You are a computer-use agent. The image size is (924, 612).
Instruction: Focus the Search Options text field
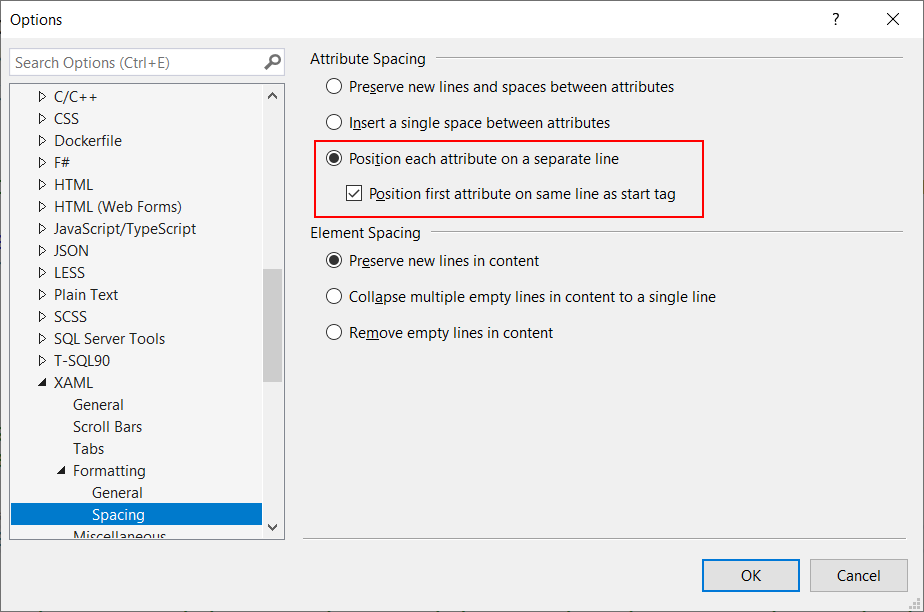135,62
